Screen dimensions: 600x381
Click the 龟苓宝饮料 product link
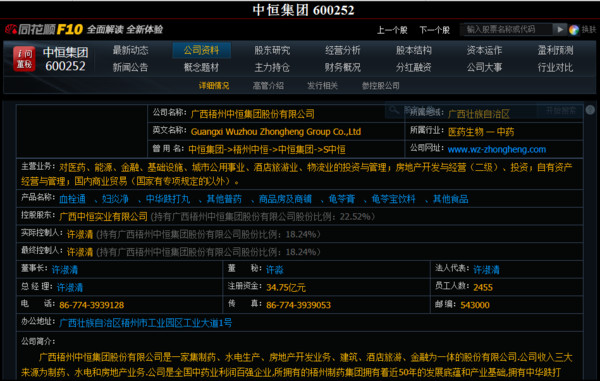(393, 199)
